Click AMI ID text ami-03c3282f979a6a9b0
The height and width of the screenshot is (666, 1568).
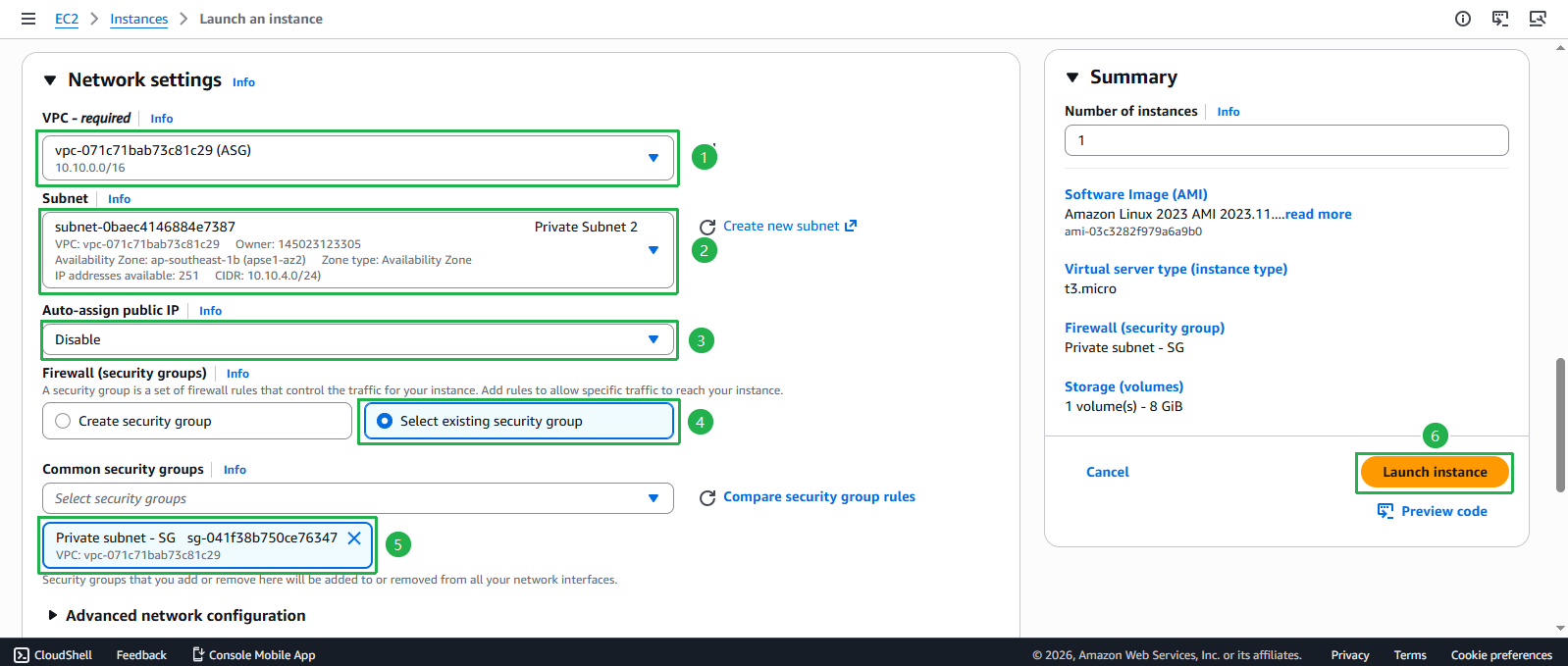1133,231
